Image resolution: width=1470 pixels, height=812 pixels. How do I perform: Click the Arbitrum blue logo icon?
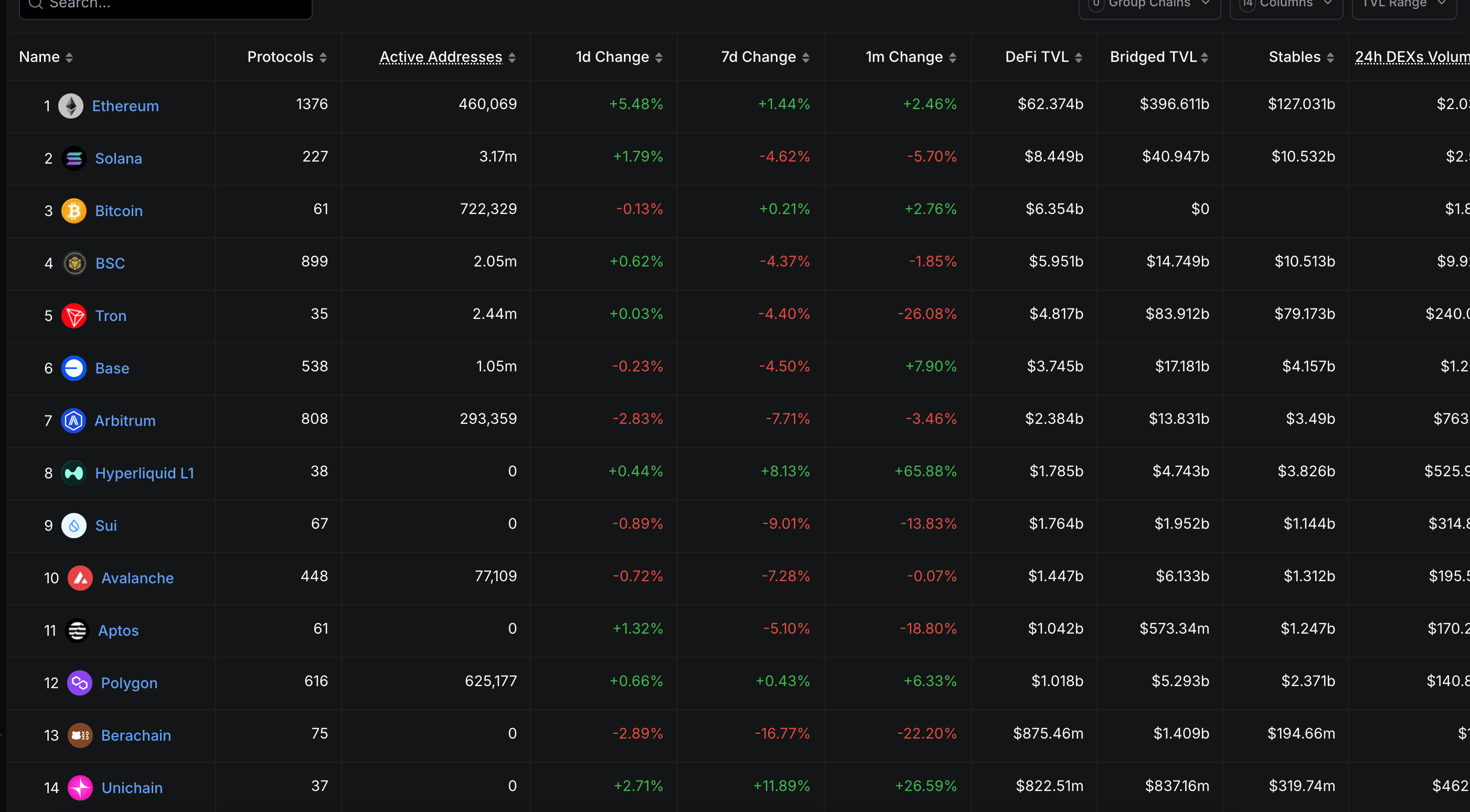coord(73,421)
